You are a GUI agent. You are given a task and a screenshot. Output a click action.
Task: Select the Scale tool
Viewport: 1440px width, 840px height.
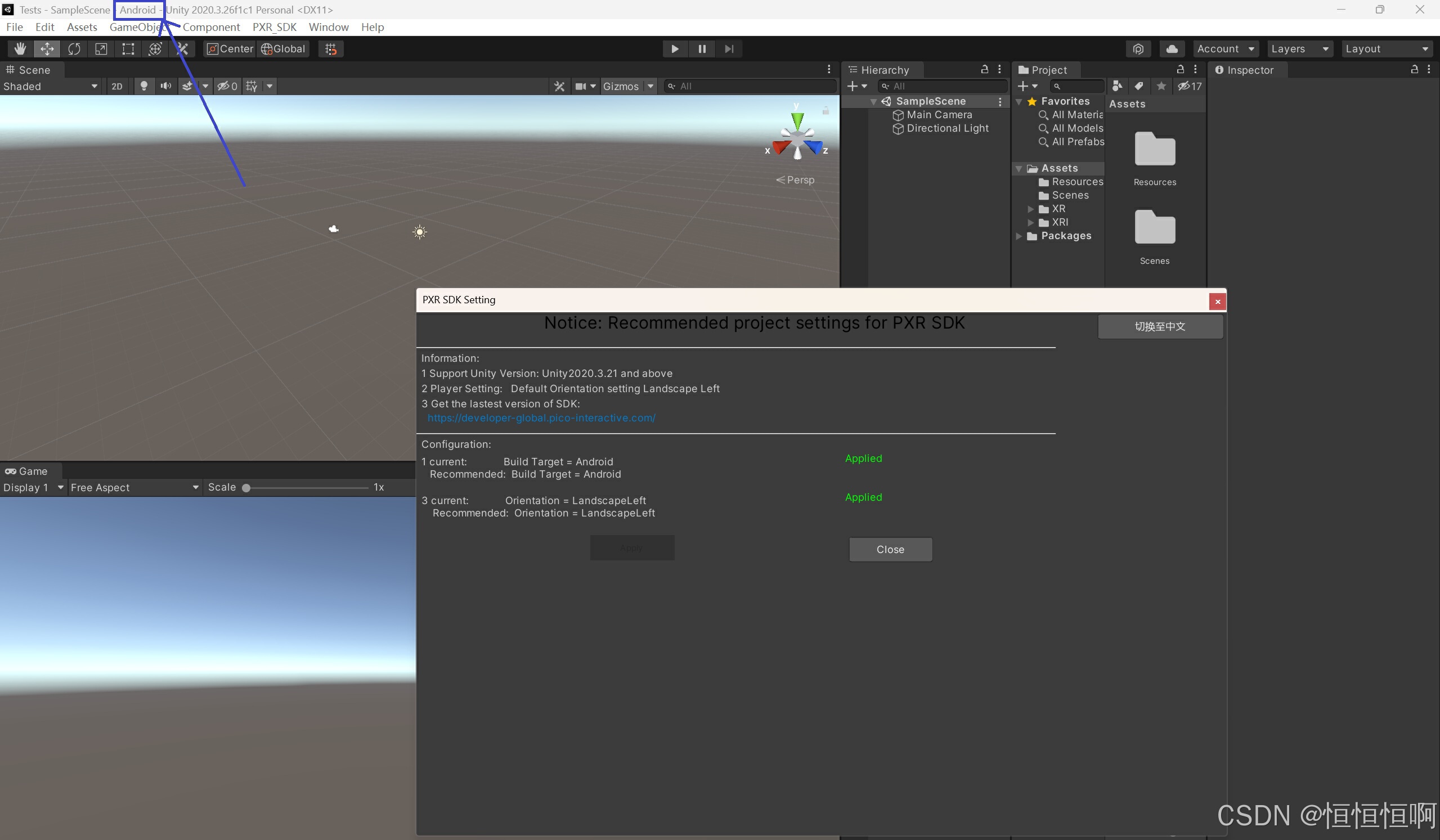point(101,48)
